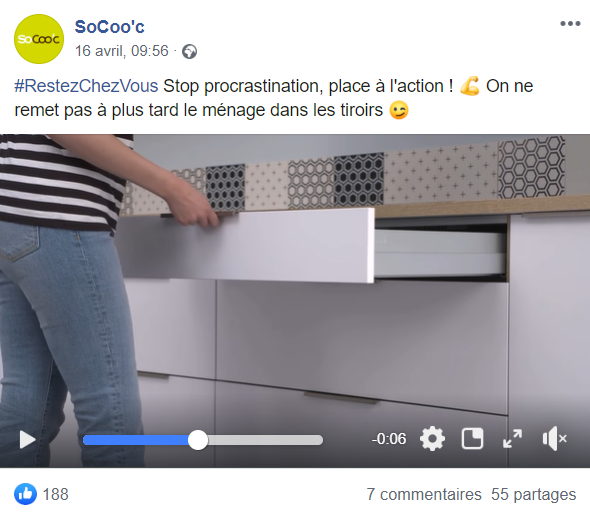Show the 7 commentaires
The height and width of the screenshot is (514, 590).
click(424, 494)
